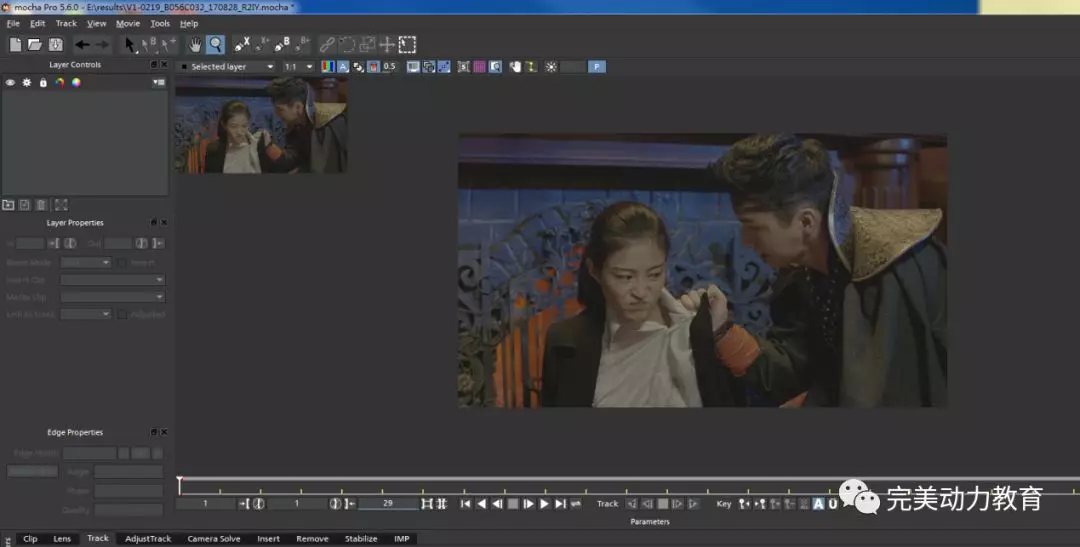Image resolution: width=1080 pixels, height=547 pixels.
Task: Open the Edit menu
Action: point(37,23)
